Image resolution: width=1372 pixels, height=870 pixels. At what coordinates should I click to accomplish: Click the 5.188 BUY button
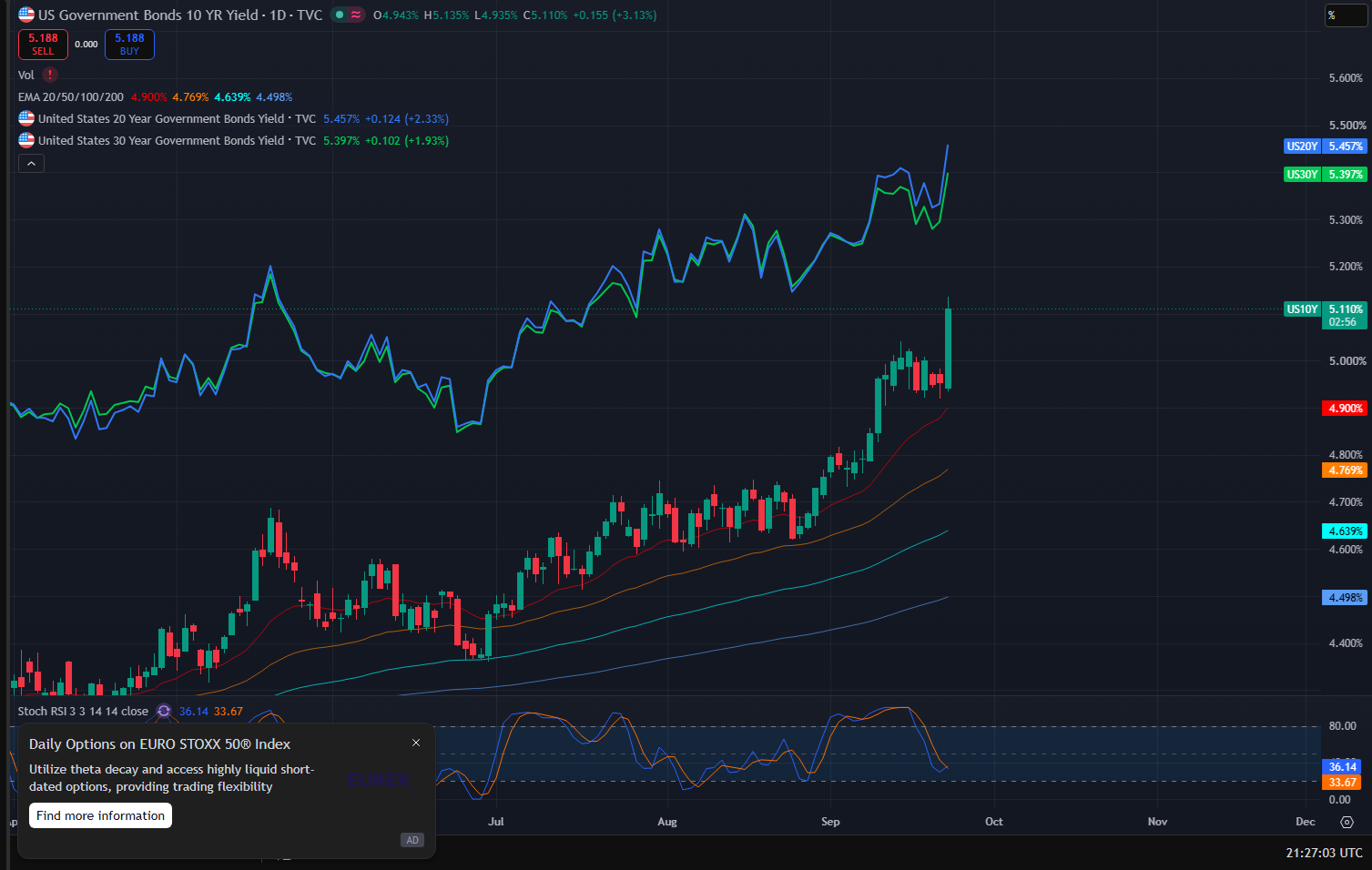tap(129, 44)
